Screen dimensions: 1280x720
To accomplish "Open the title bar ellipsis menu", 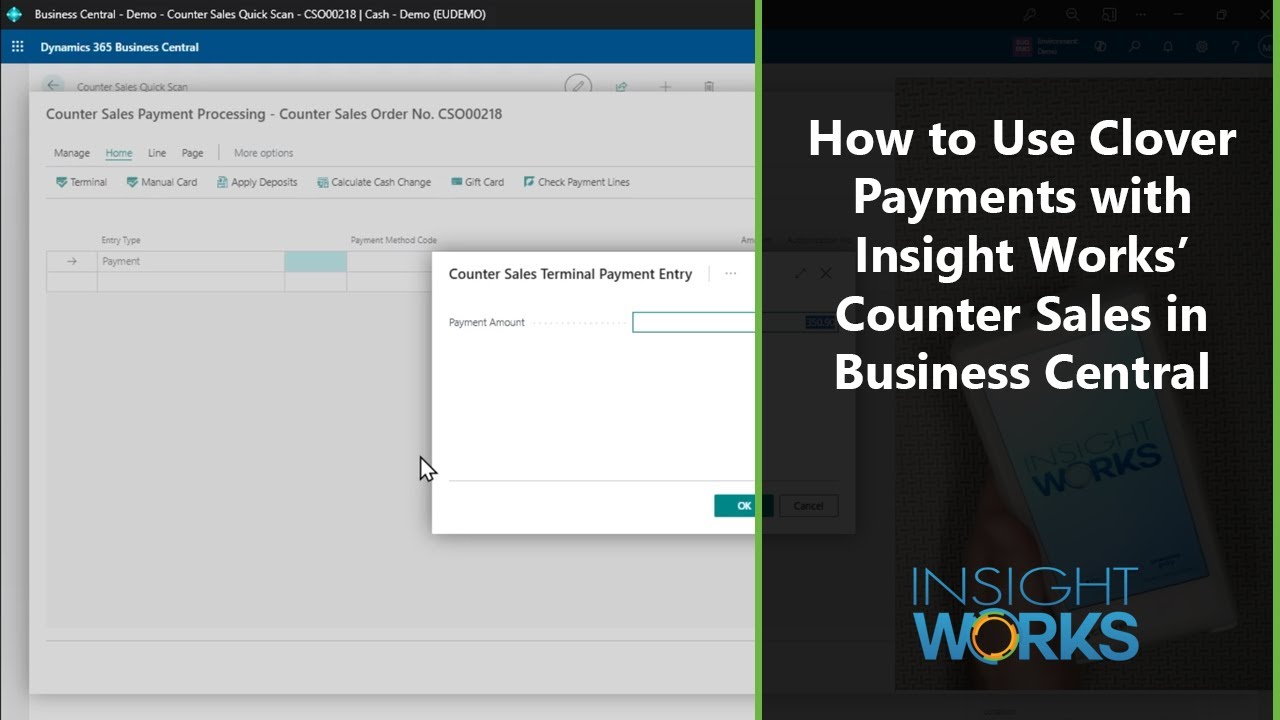I will (1142, 15).
